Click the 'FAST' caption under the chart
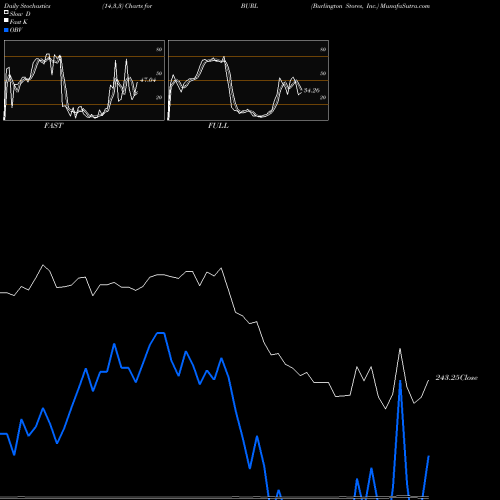The height and width of the screenshot is (500, 500). pos(53,126)
